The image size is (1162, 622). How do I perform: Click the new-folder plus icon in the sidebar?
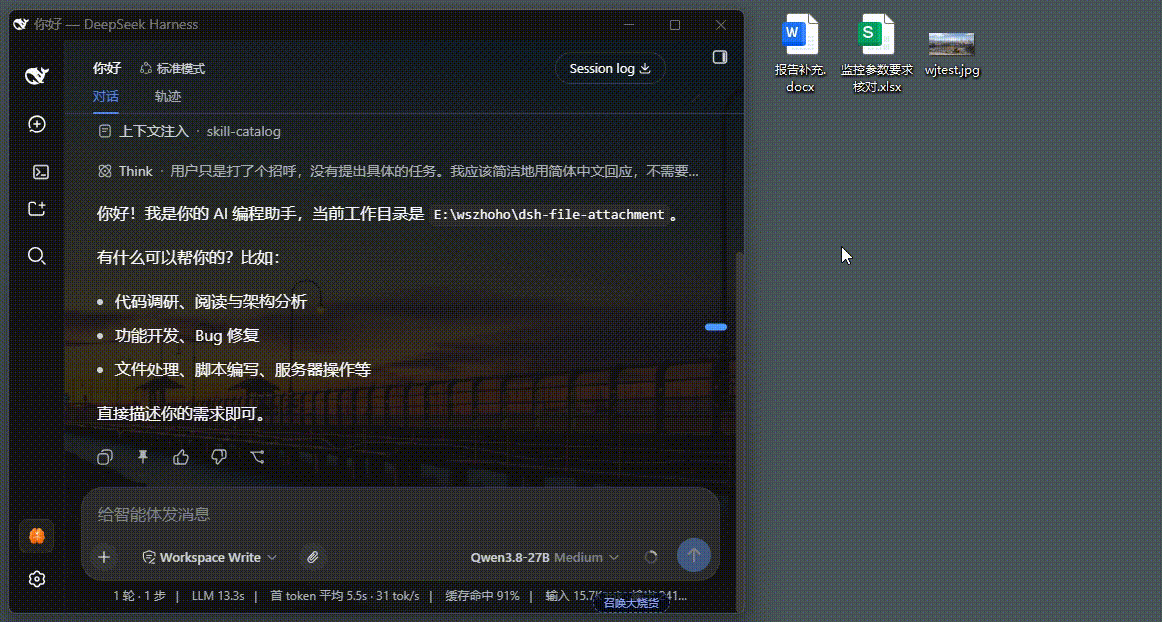(x=36, y=209)
